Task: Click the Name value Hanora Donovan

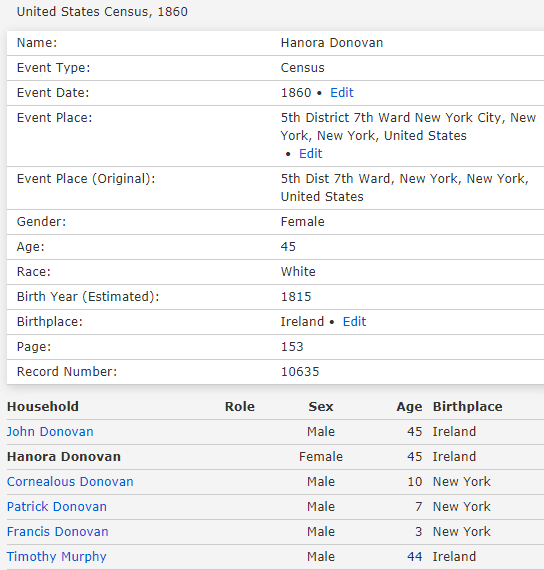Action: (332, 43)
